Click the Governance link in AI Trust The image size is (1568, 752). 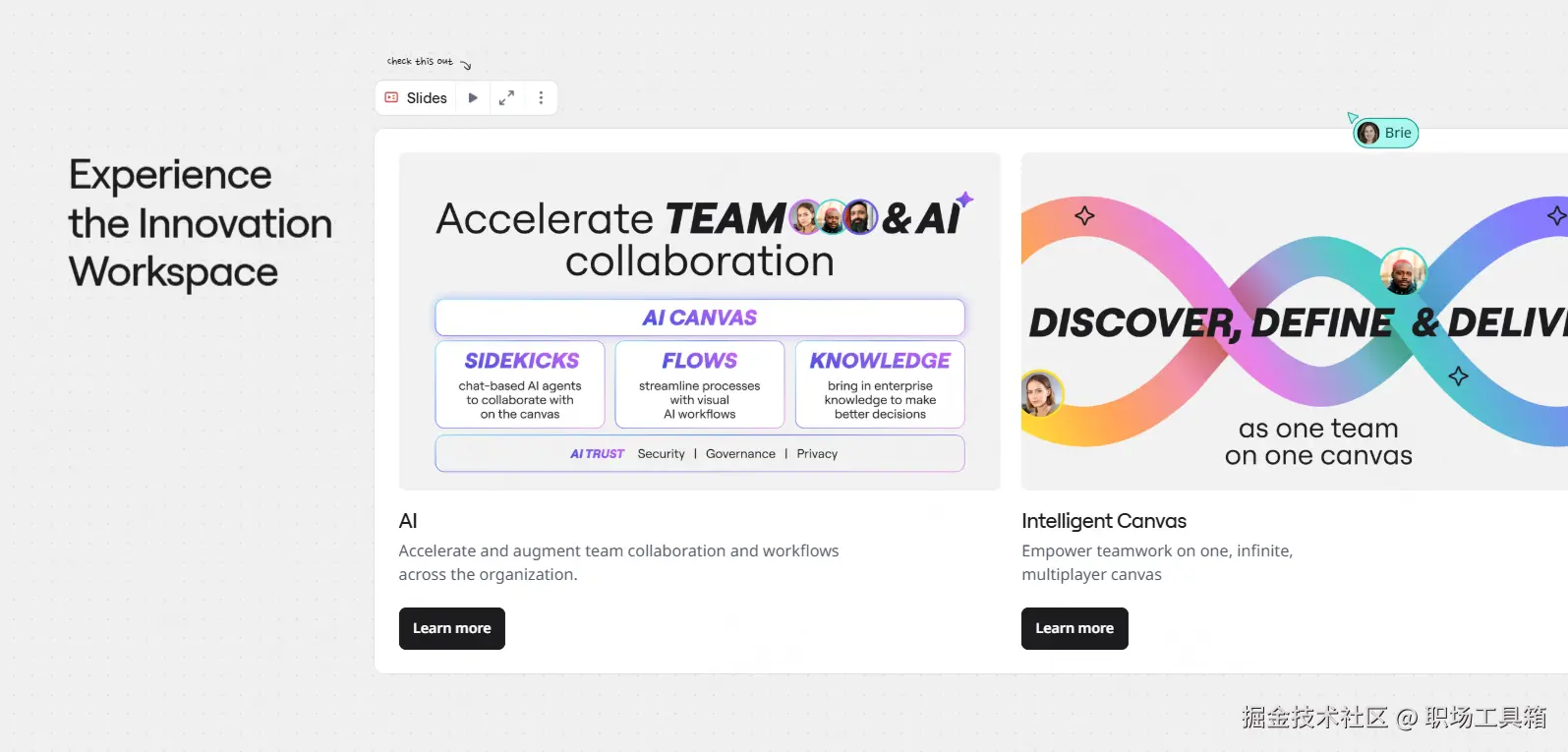pos(740,454)
